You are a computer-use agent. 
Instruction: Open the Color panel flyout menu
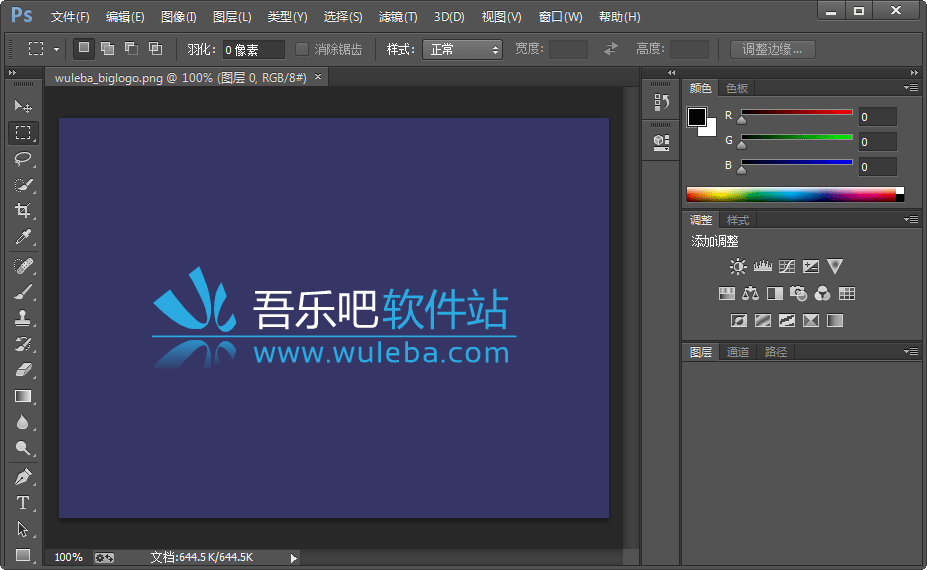(911, 88)
